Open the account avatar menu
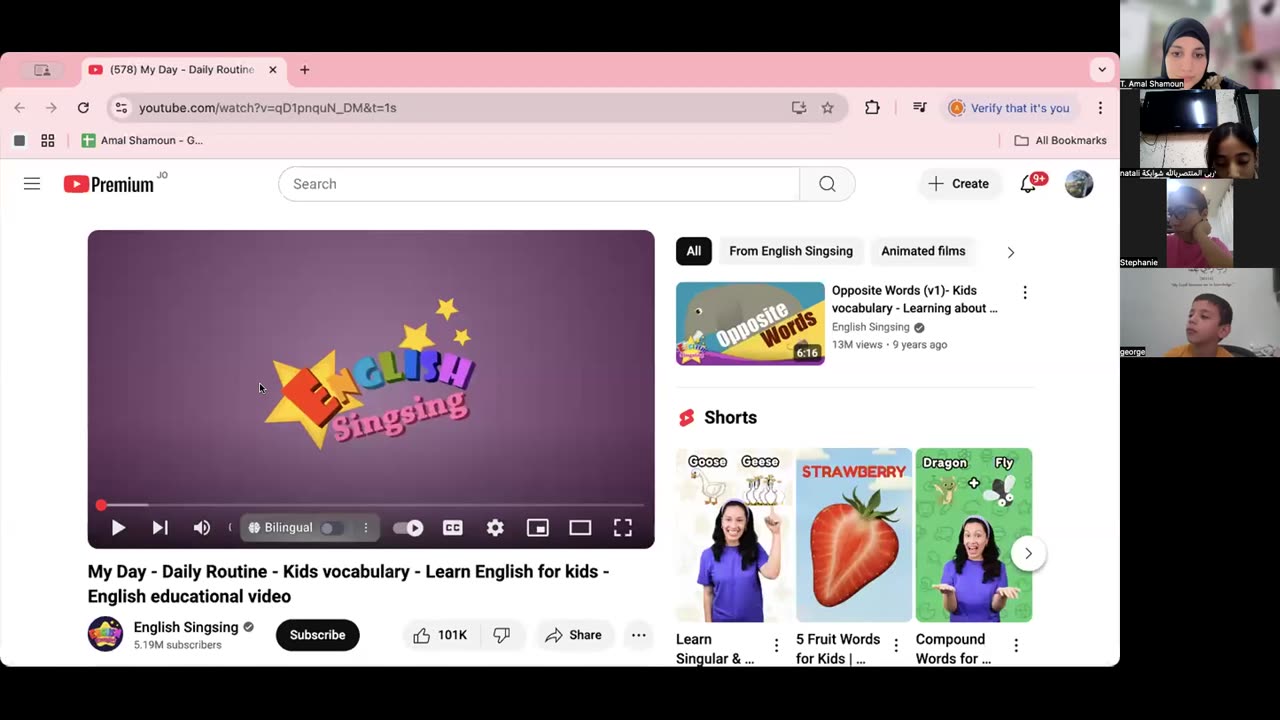This screenshot has width=1280, height=720. (x=1079, y=184)
